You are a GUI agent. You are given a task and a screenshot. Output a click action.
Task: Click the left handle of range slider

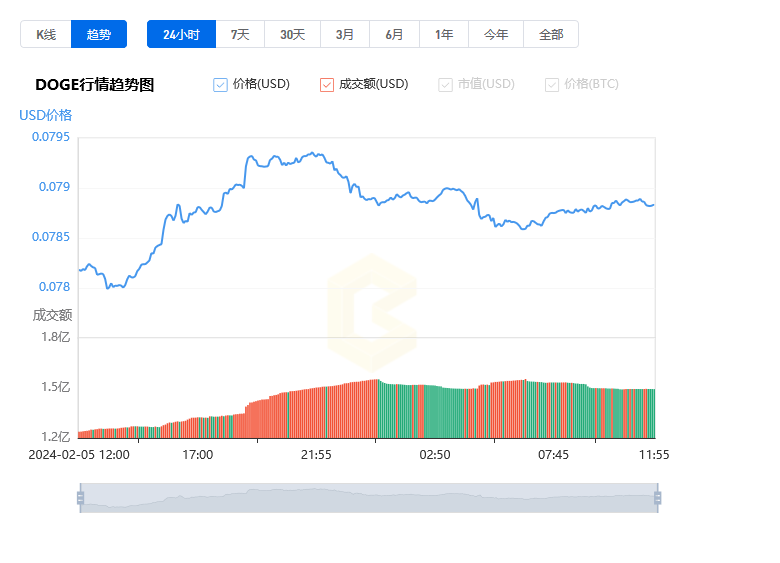click(81, 498)
